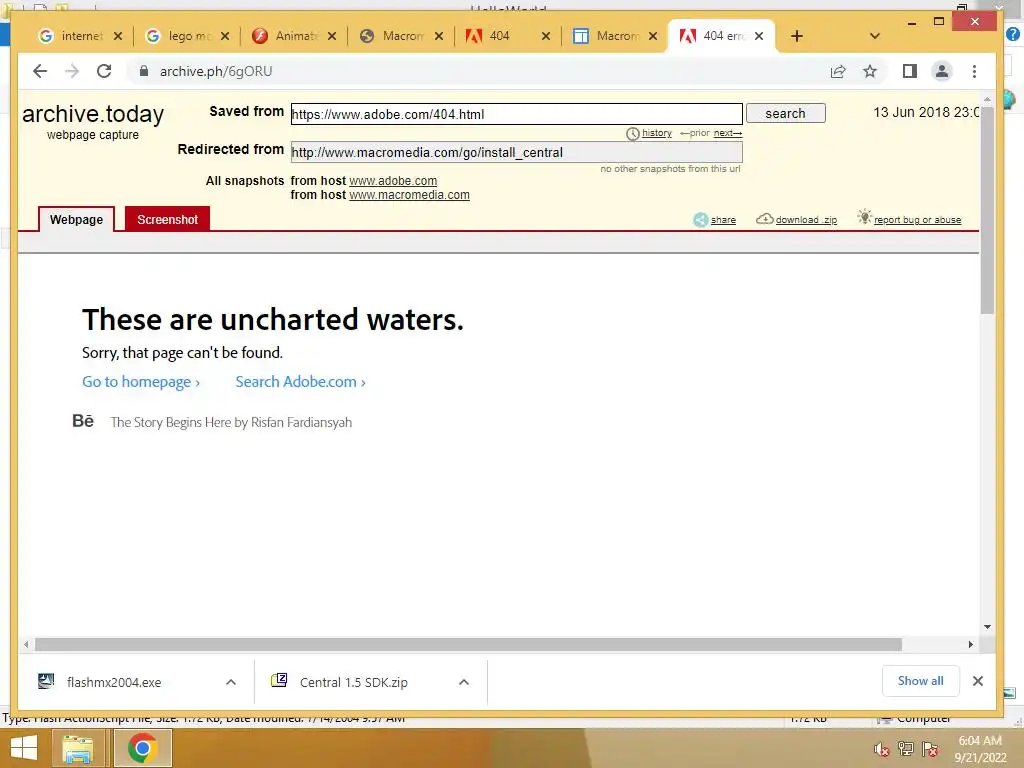Click the muted volume tray icon
The height and width of the screenshot is (768, 1024).
tap(882, 749)
